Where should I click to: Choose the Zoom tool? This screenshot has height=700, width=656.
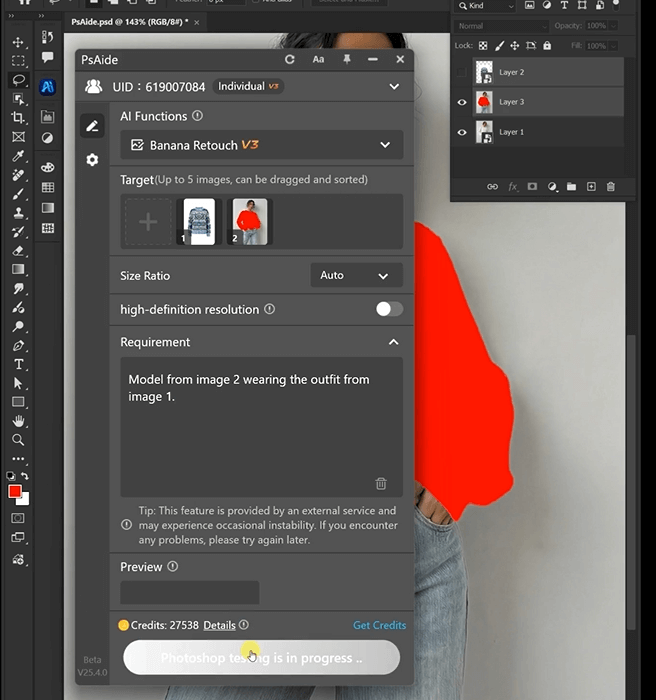tap(18, 439)
